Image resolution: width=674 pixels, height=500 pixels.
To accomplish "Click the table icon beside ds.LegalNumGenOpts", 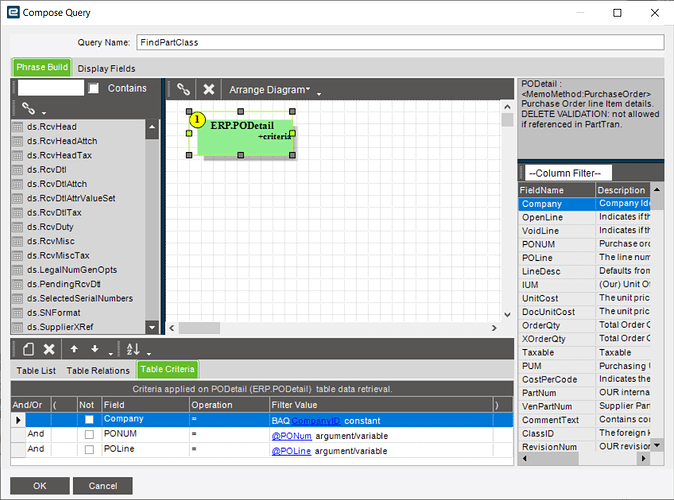I will 17,270.
